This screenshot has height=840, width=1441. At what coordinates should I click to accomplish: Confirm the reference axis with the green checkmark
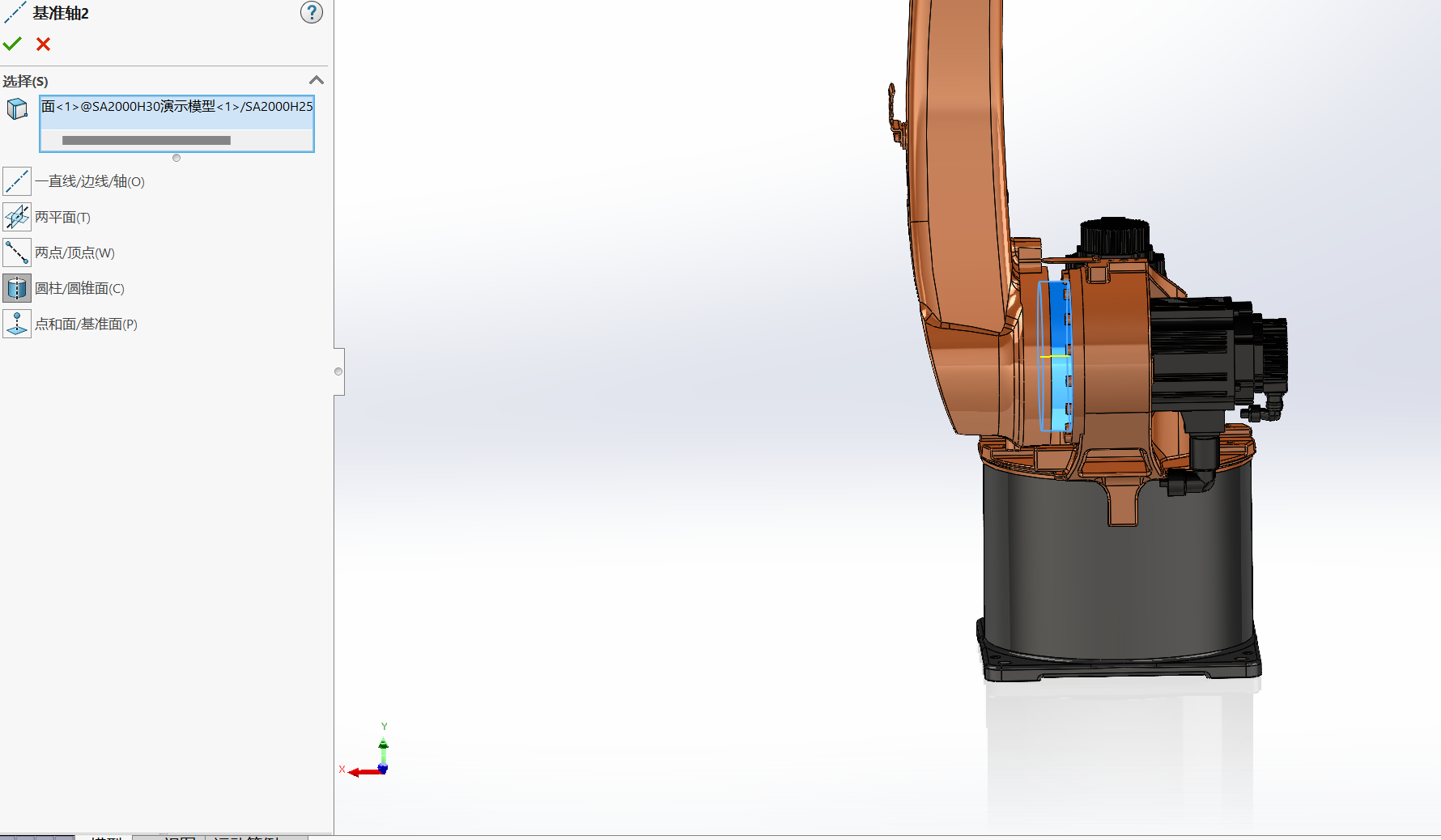pos(12,44)
